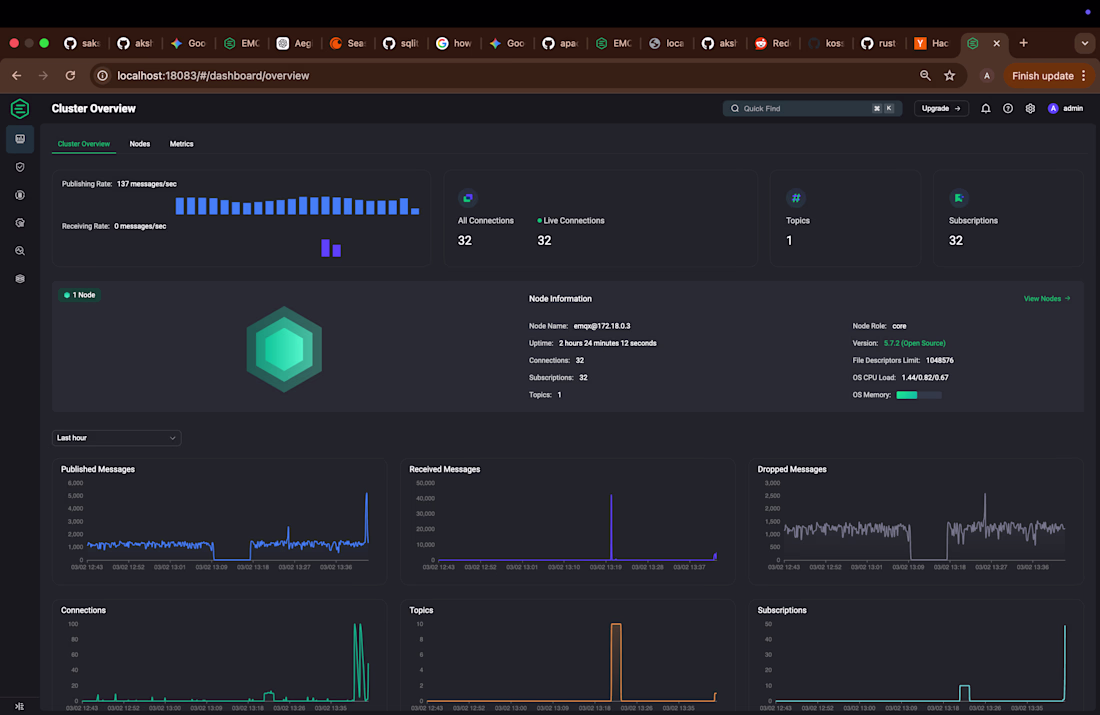Click the Upgrade button
Screen dimensions: 1100x715
[941, 108]
